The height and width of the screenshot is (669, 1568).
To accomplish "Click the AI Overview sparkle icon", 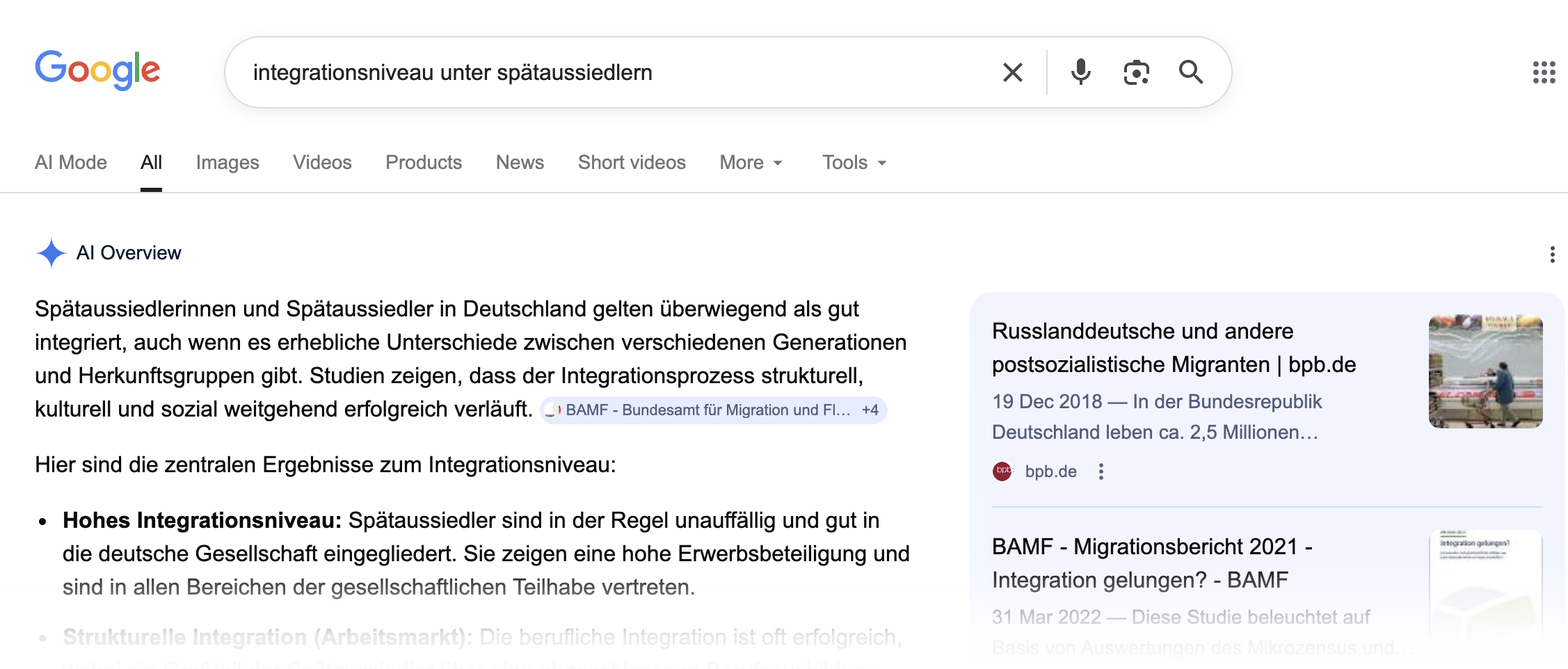I will 51,253.
